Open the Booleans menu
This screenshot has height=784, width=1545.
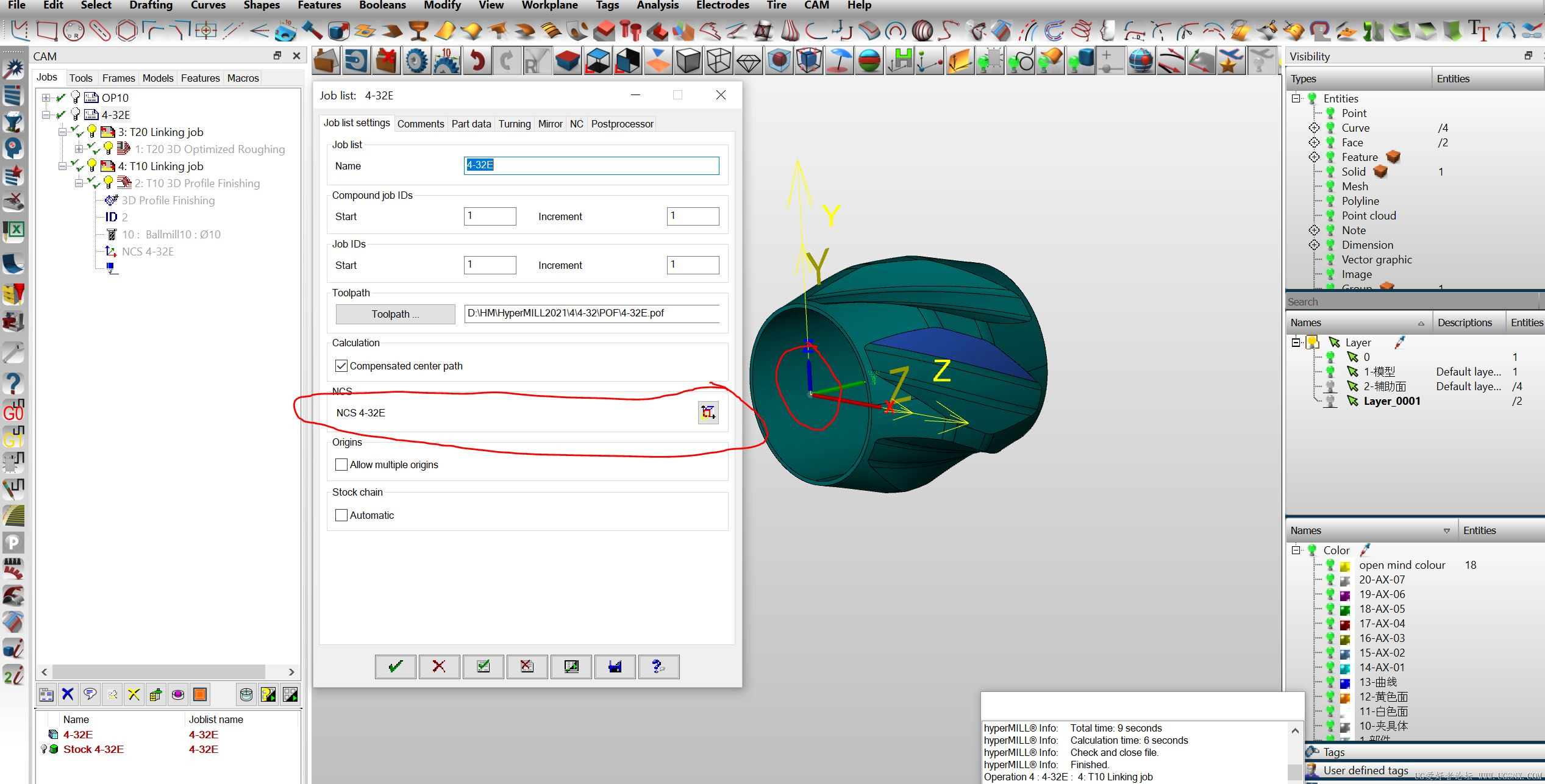pyautogui.click(x=382, y=5)
